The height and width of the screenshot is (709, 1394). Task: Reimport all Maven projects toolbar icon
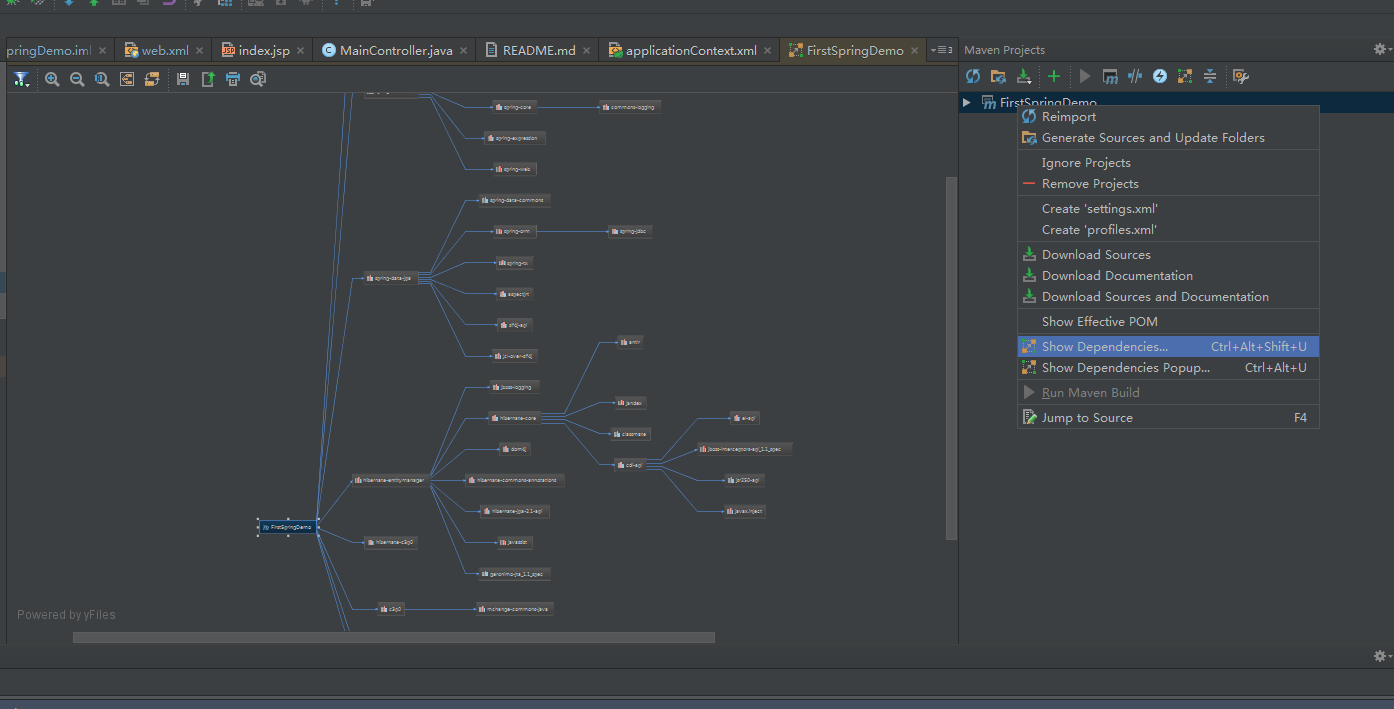(x=972, y=76)
